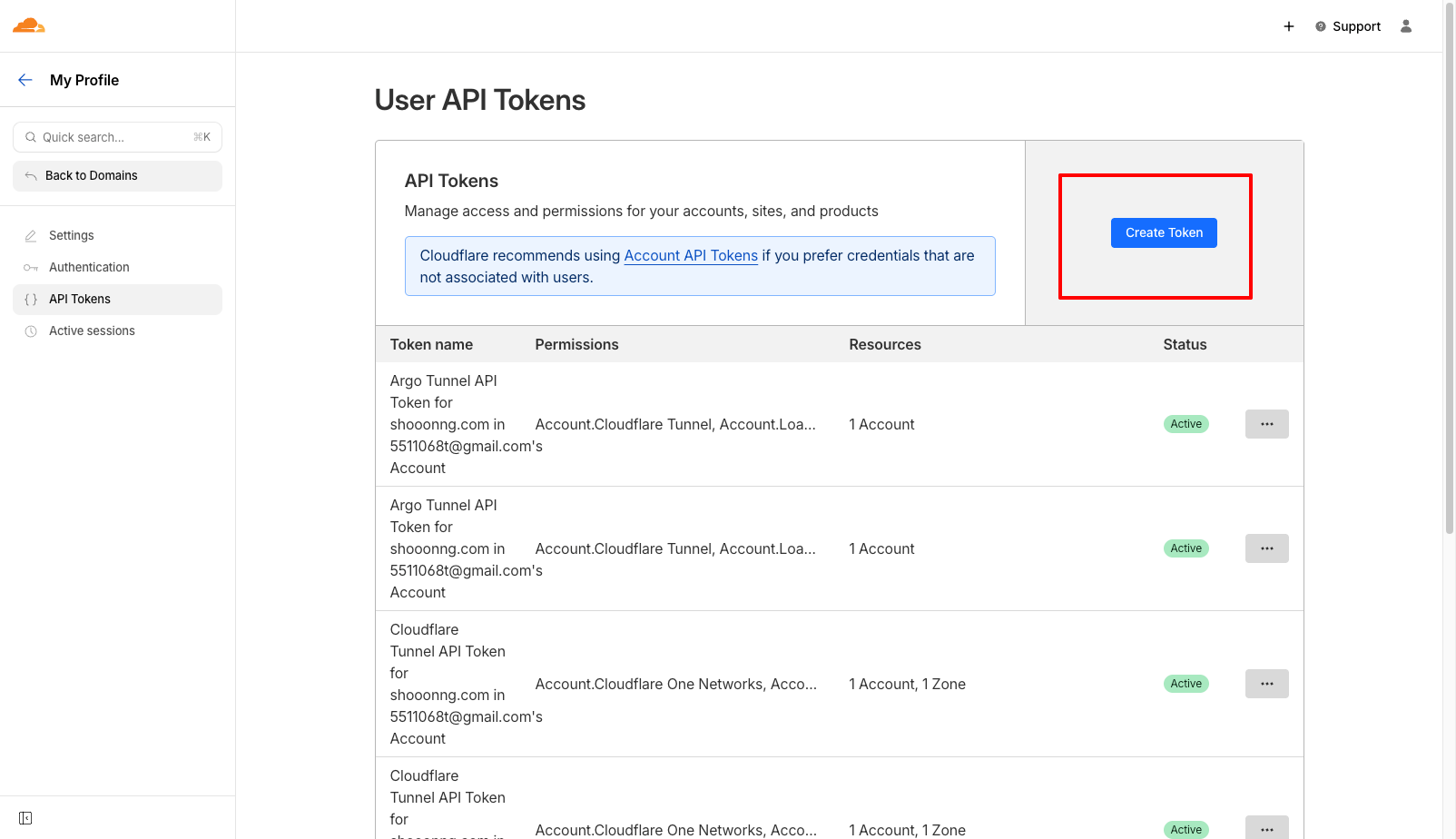Click Active status of first Cloudflare Tunnel token
This screenshot has height=839, width=1456.
1185,684
